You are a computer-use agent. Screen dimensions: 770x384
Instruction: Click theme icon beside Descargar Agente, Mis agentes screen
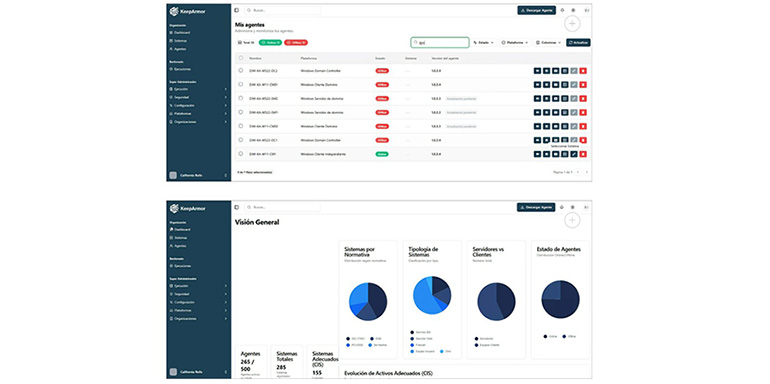[x=562, y=10]
